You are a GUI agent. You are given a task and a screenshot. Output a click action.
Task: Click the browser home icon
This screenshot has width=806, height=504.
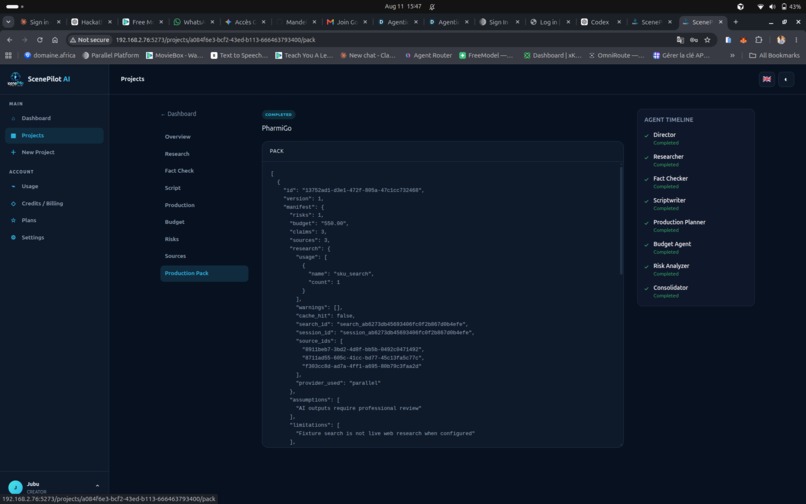(x=54, y=40)
